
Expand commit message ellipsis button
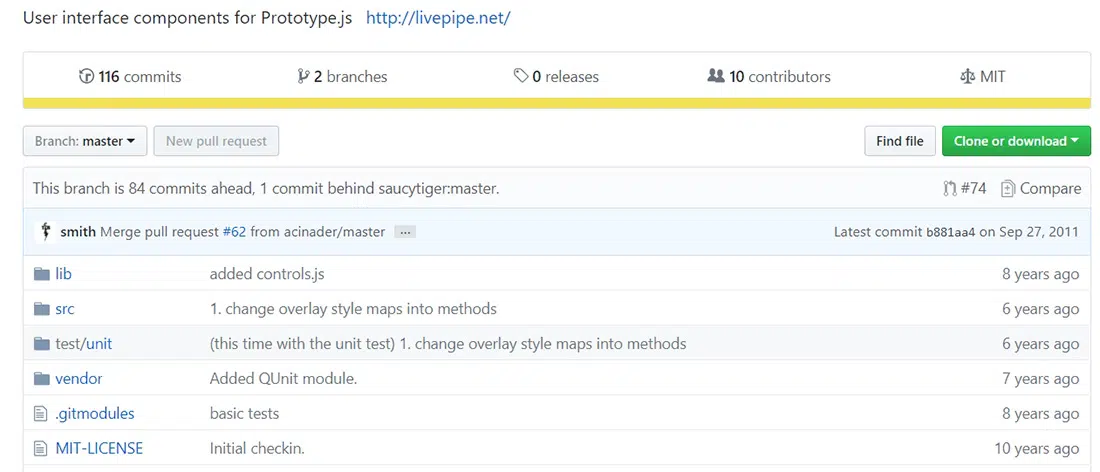[x=404, y=232]
